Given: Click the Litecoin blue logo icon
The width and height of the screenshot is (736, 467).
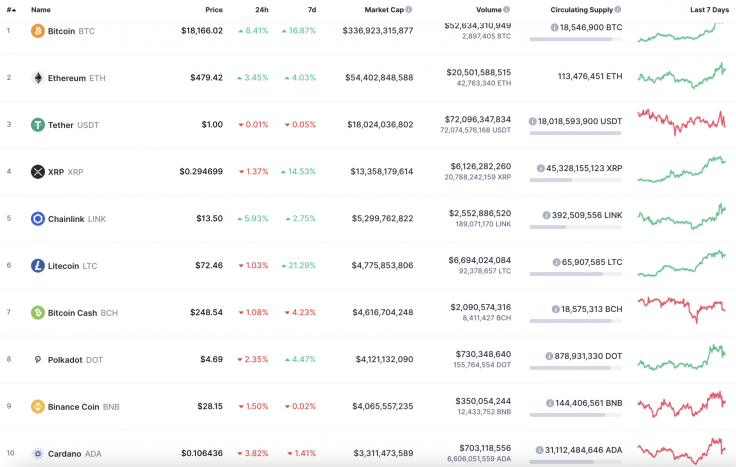Looking at the screenshot, I should click(38, 266).
